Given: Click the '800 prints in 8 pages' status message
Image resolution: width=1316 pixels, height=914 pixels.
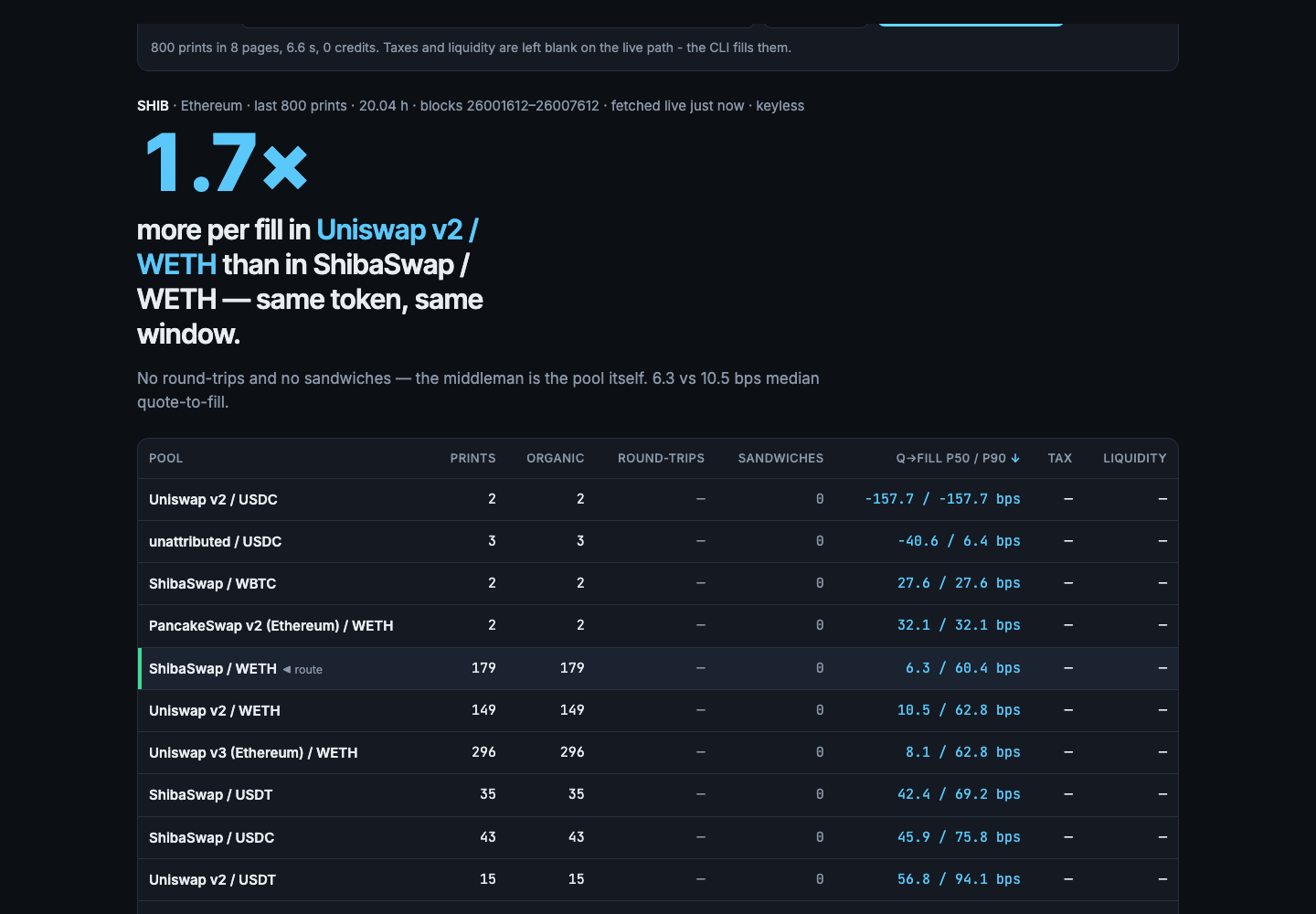Looking at the screenshot, I should coord(471,48).
